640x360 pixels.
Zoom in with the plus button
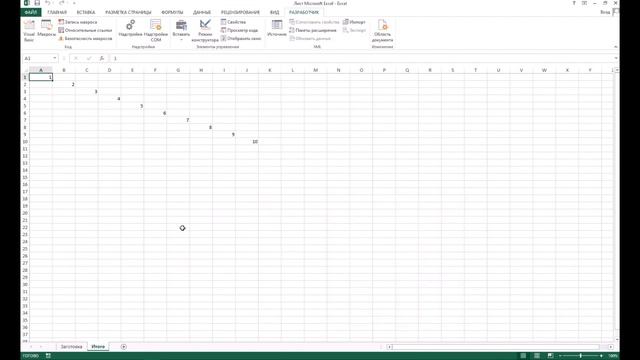click(x=602, y=356)
